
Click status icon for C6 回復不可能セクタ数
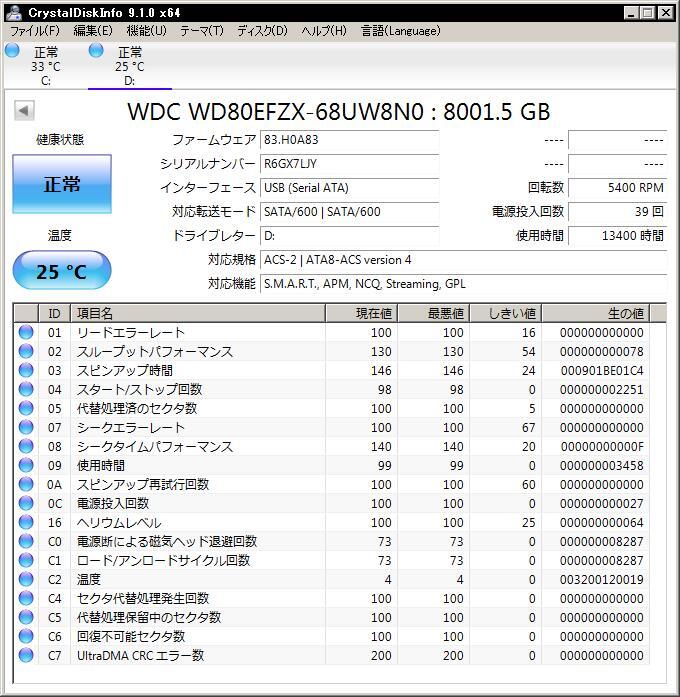coord(26,636)
